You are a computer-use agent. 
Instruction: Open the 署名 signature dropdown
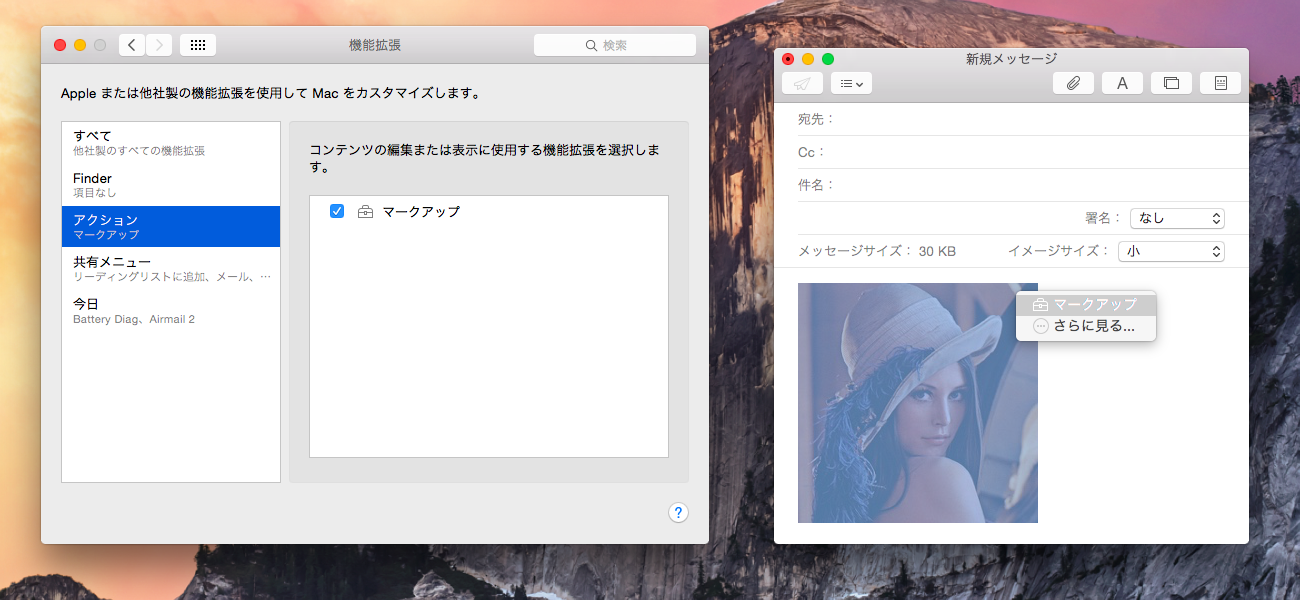pyautogui.click(x=1177, y=218)
